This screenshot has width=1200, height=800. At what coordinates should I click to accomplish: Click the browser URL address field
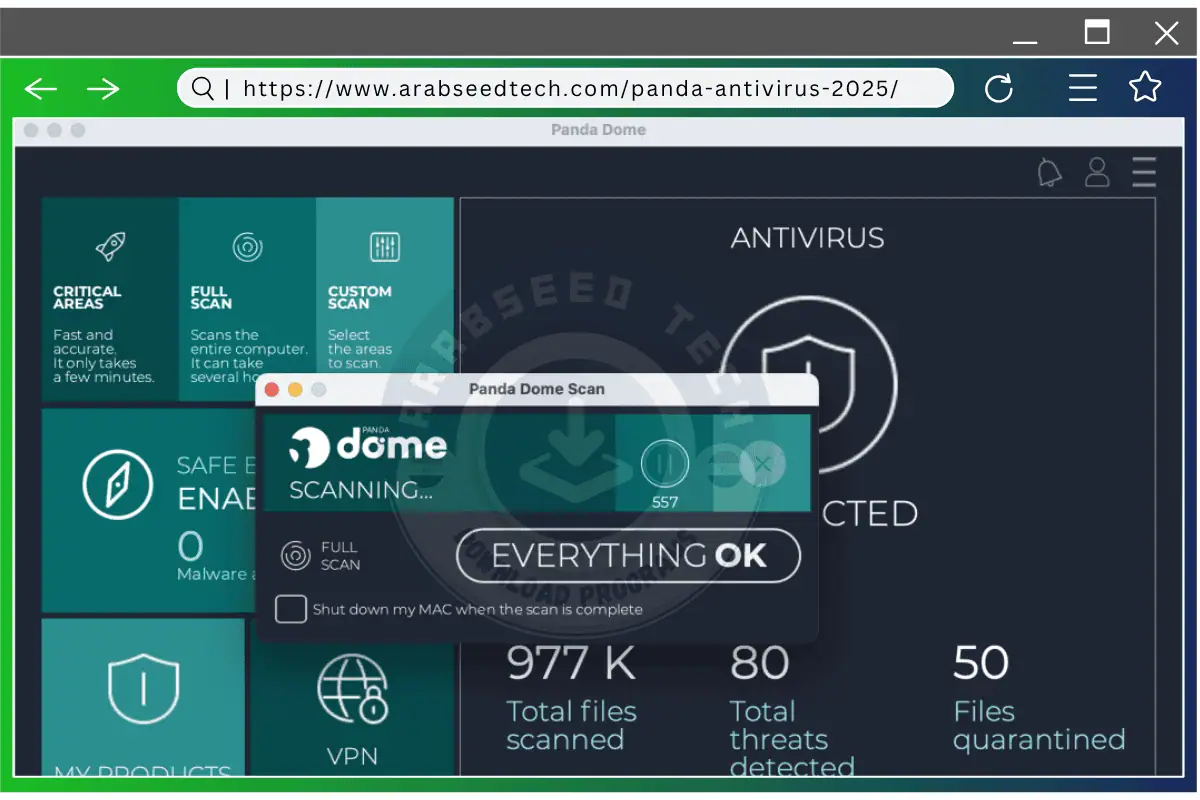[570, 89]
